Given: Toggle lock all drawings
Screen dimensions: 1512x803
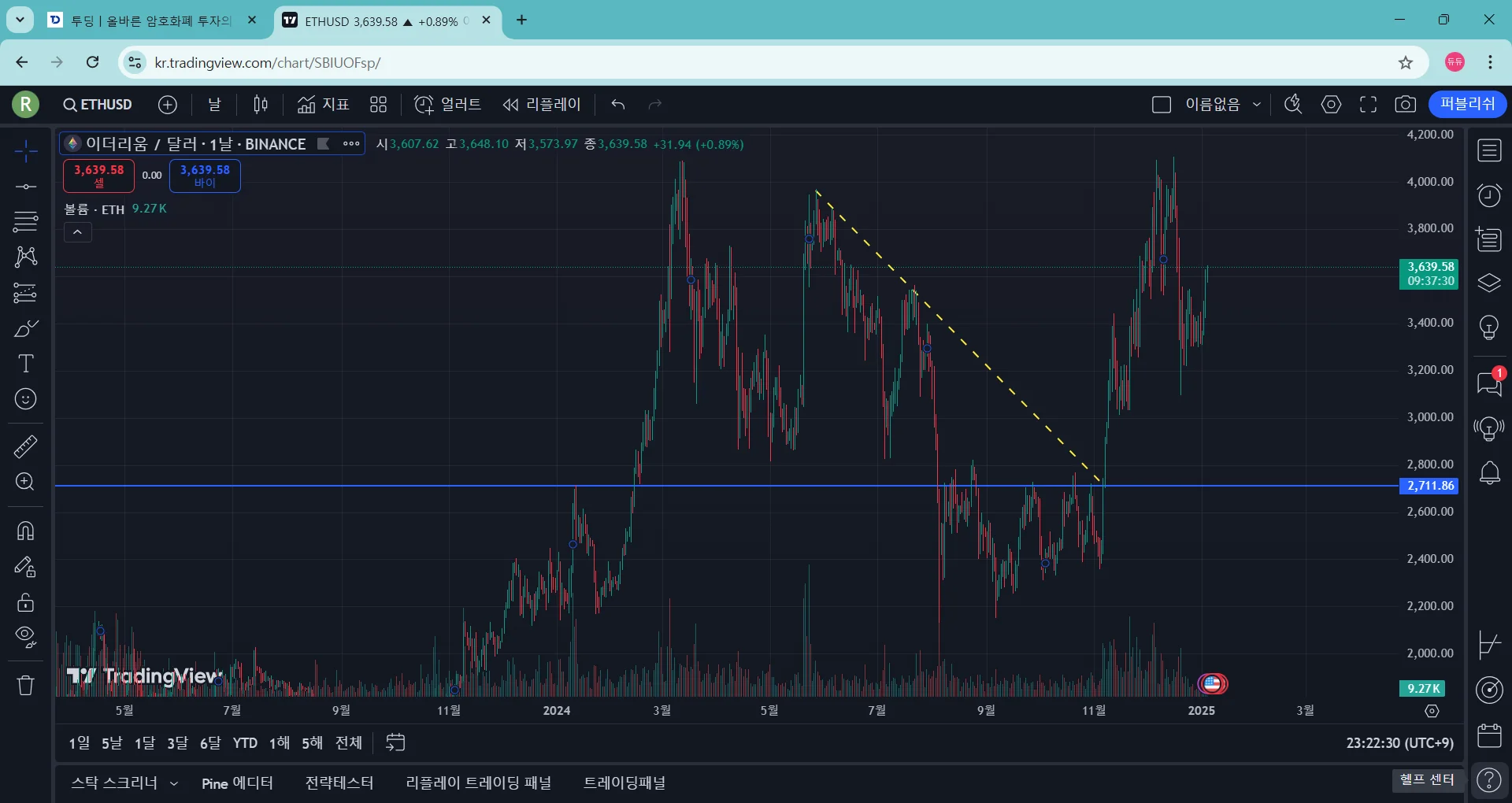Looking at the screenshot, I should [25, 602].
